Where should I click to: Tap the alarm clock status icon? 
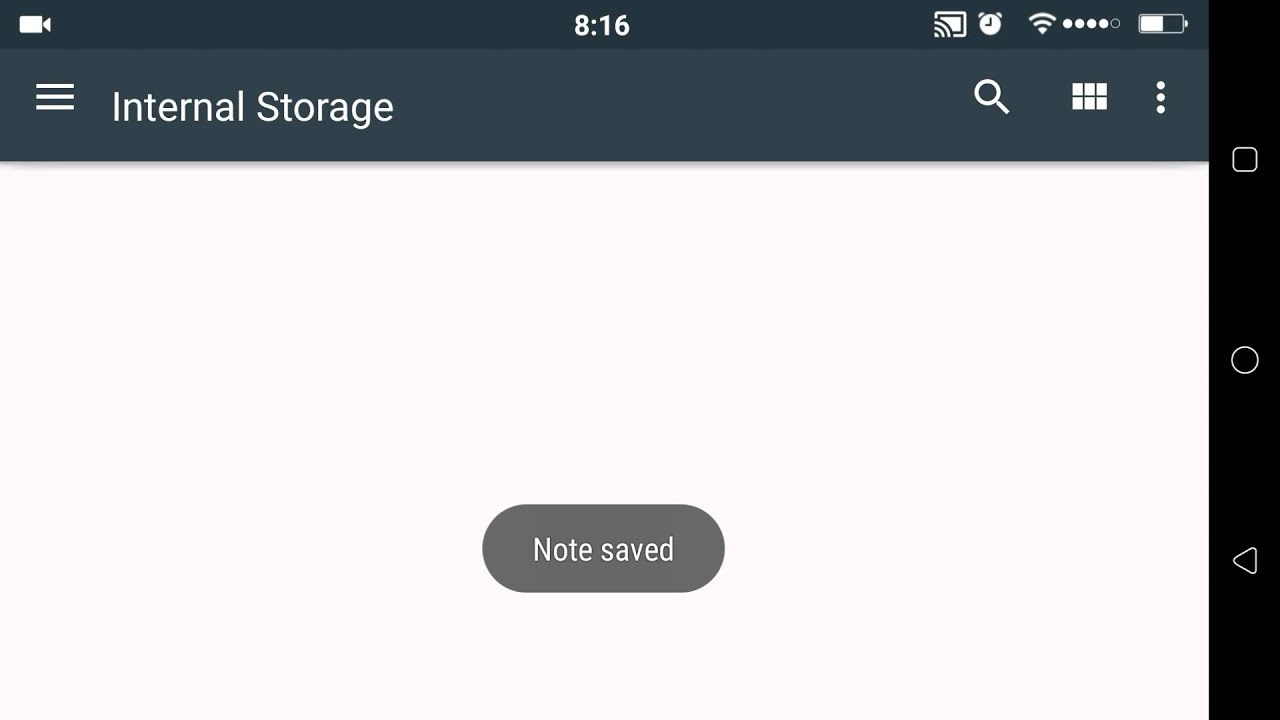pos(990,24)
